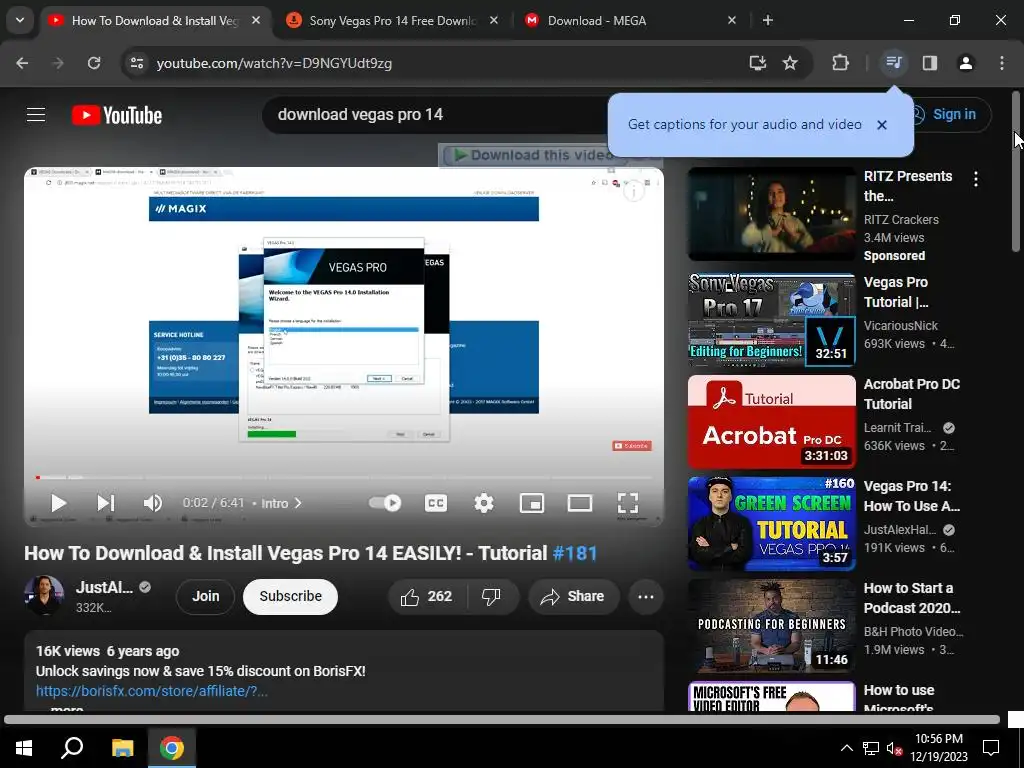Skip to the next video
The height and width of the screenshot is (768, 1024).
(106, 503)
